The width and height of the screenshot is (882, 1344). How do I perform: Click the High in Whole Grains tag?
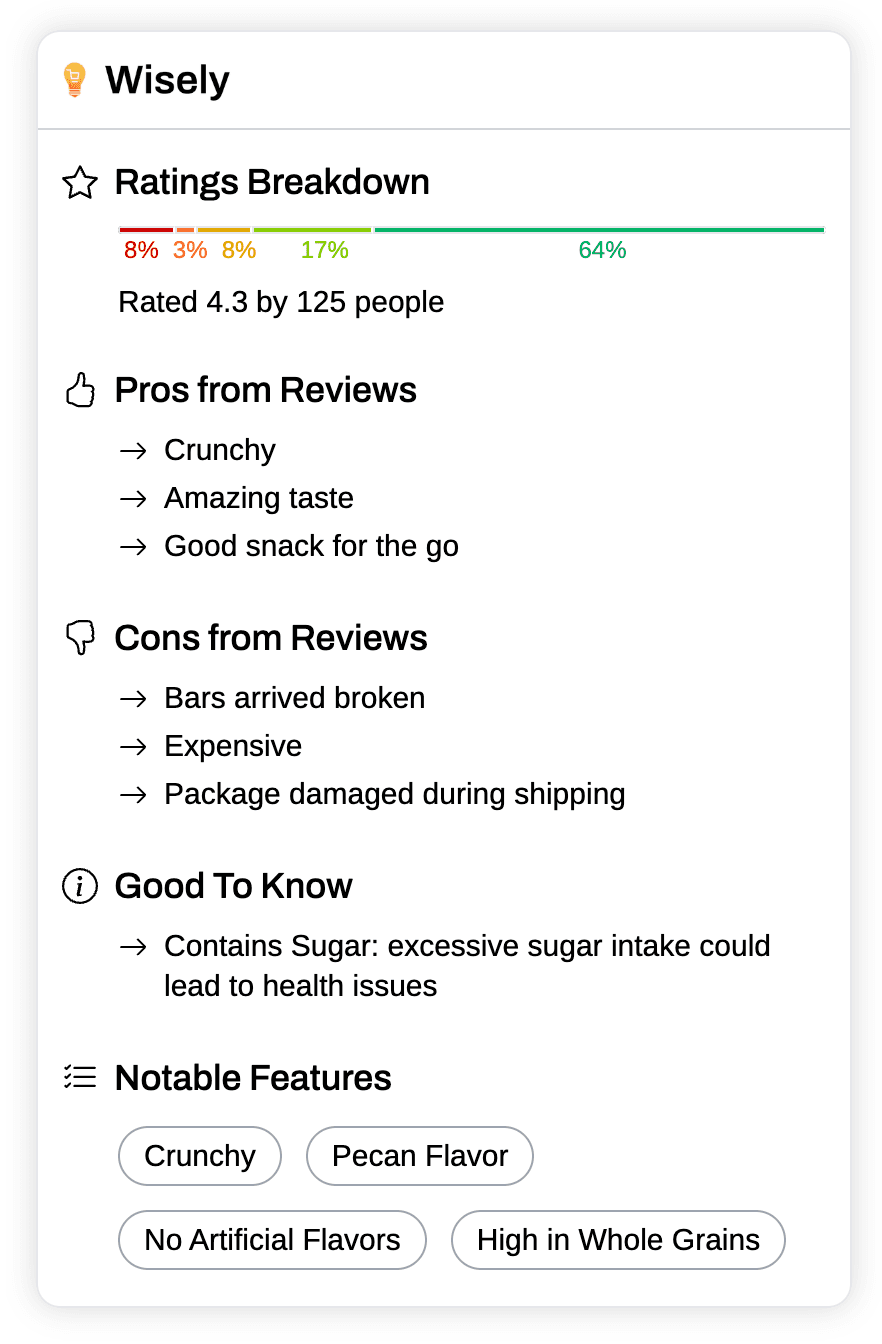pos(618,1240)
